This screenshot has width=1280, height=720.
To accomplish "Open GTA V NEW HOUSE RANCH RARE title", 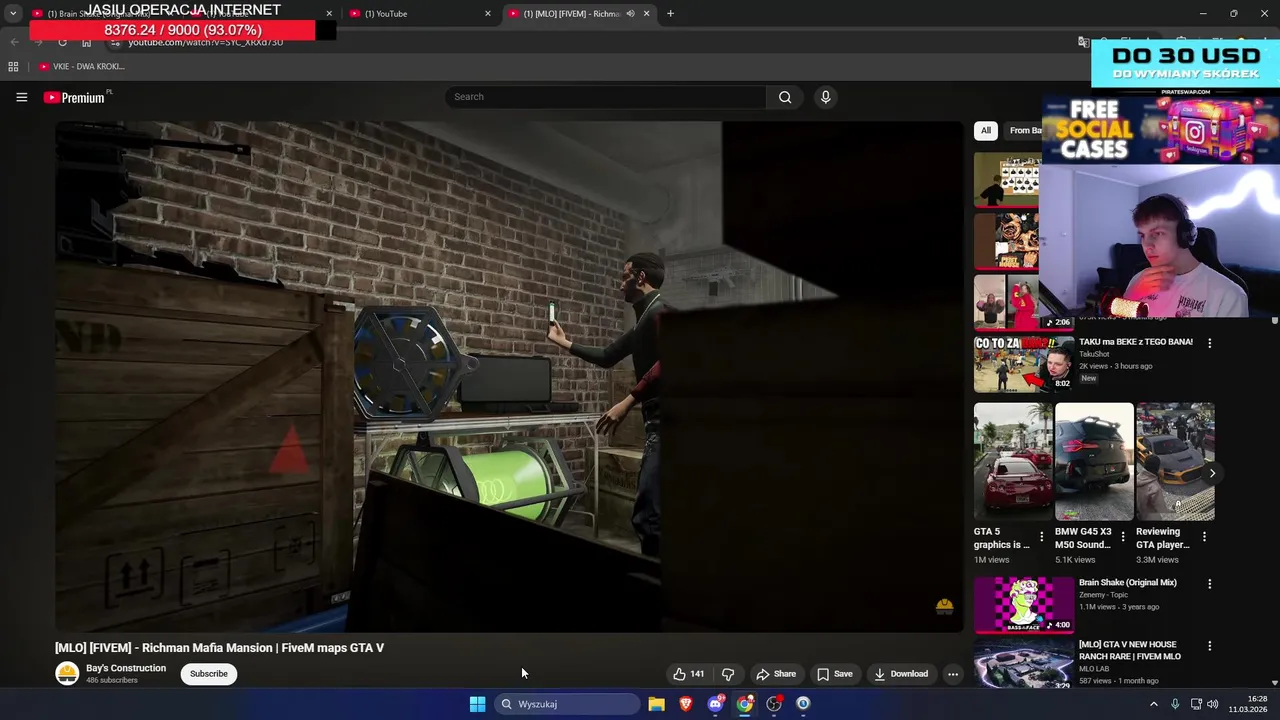I will click(1130, 651).
